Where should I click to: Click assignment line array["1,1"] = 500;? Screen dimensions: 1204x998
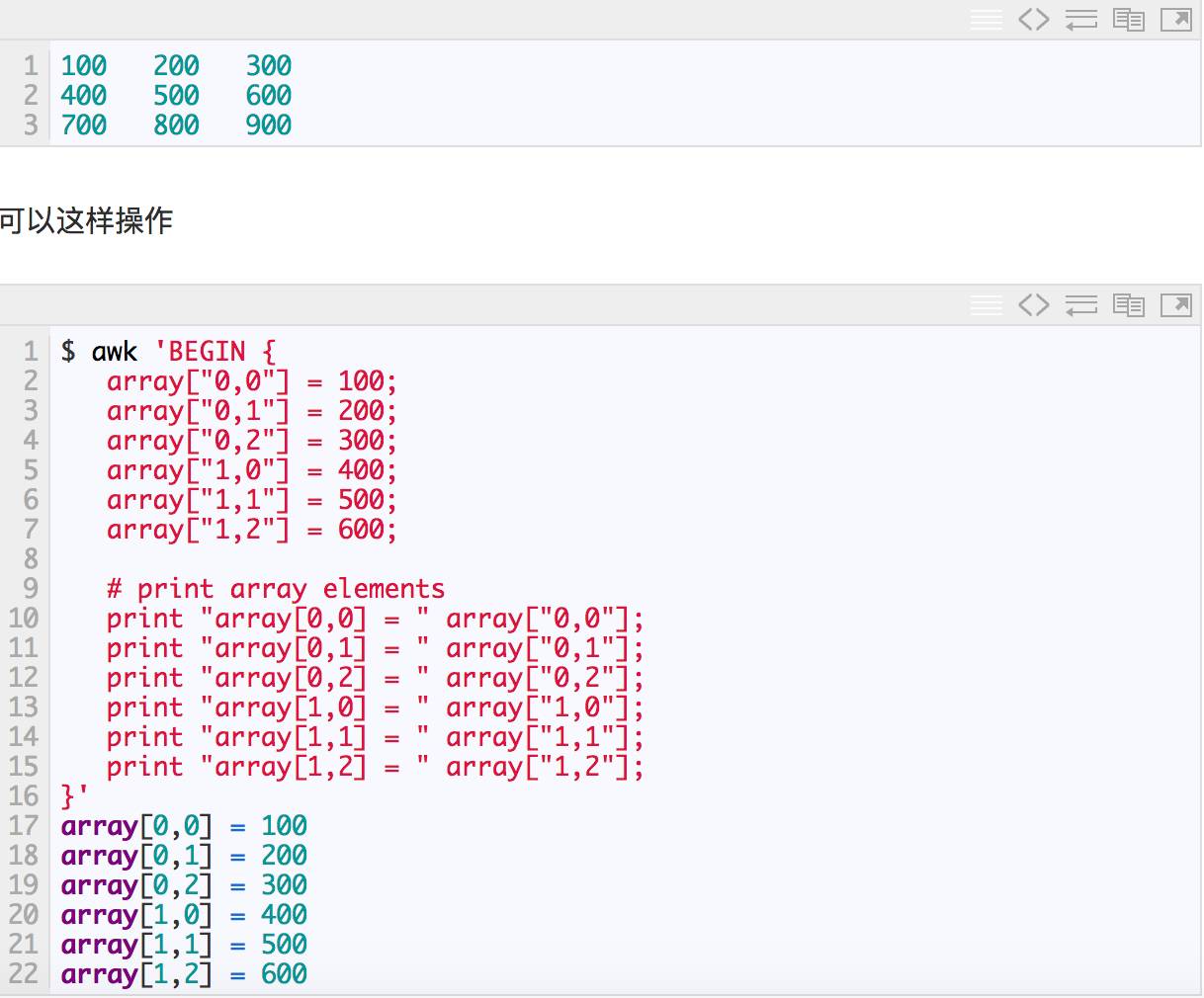point(252,500)
